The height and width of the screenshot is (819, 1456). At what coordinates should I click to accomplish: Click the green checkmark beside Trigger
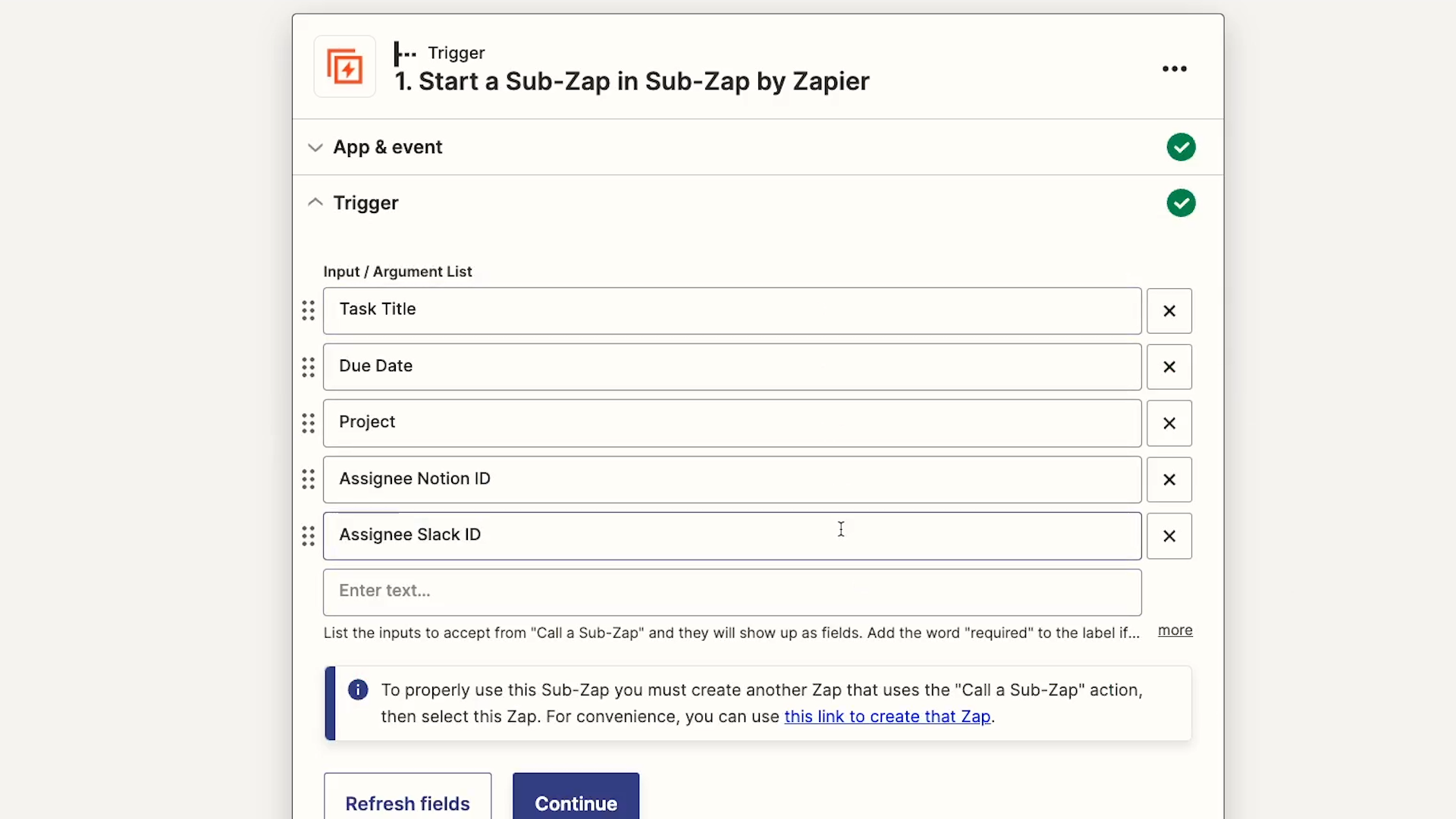(x=1181, y=202)
